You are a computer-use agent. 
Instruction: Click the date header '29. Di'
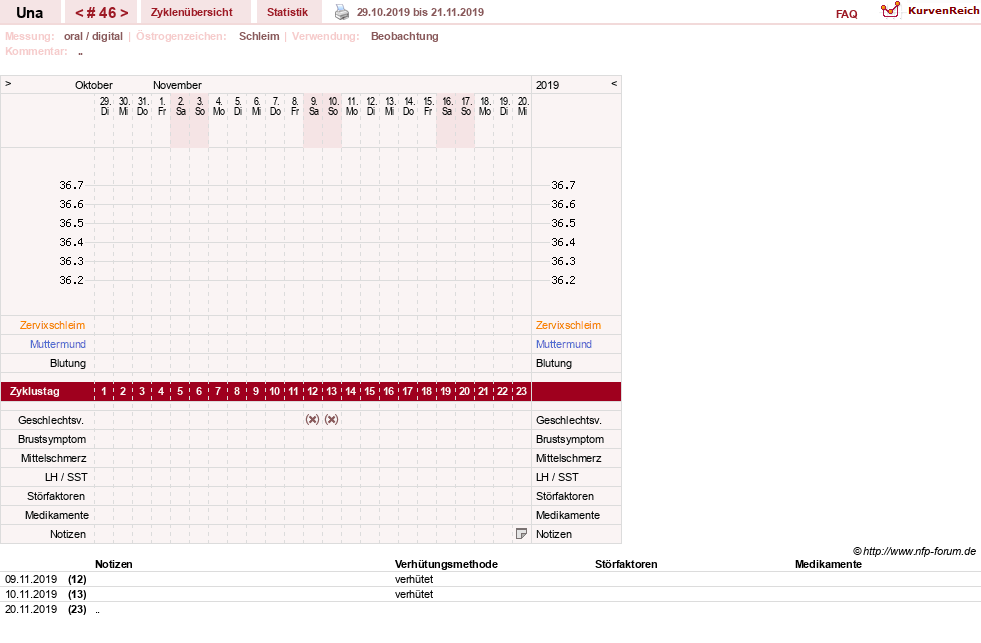click(x=105, y=106)
